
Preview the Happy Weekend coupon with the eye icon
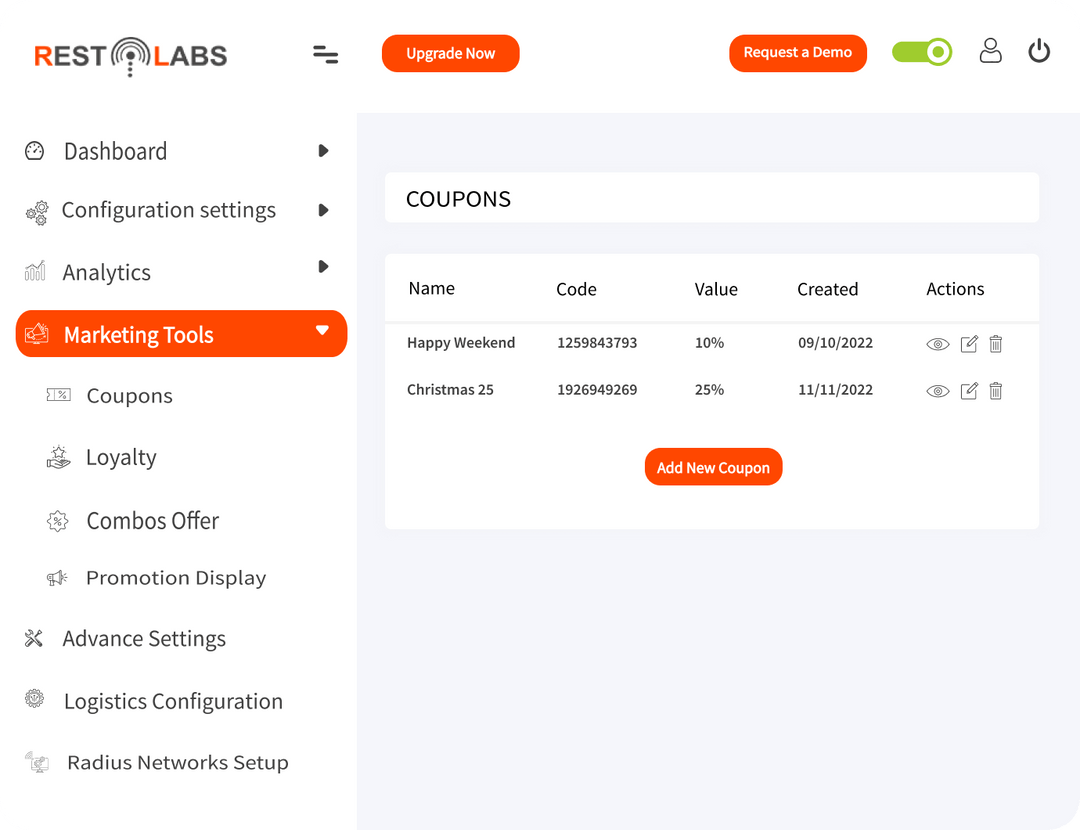pos(937,343)
